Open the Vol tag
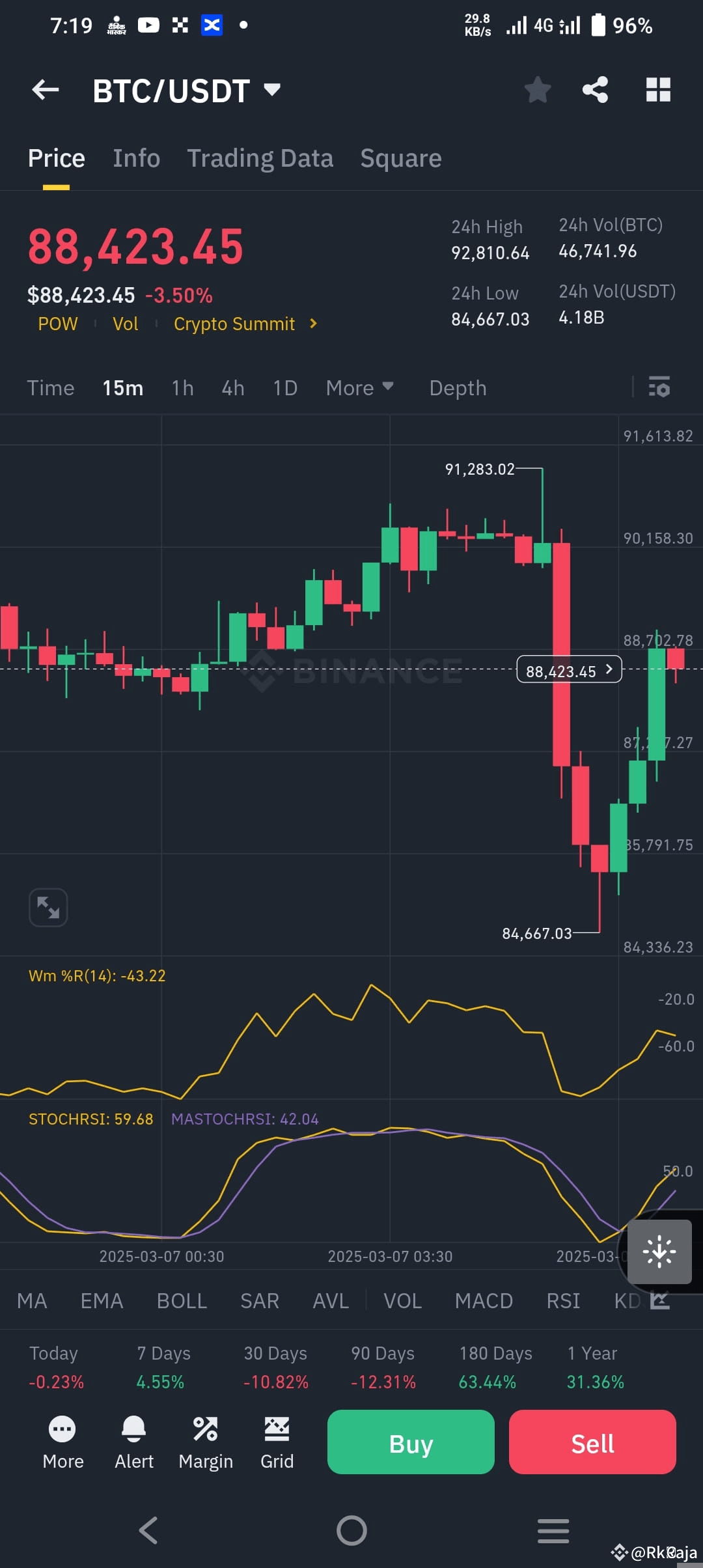Image resolution: width=703 pixels, height=1568 pixels. 126,324
